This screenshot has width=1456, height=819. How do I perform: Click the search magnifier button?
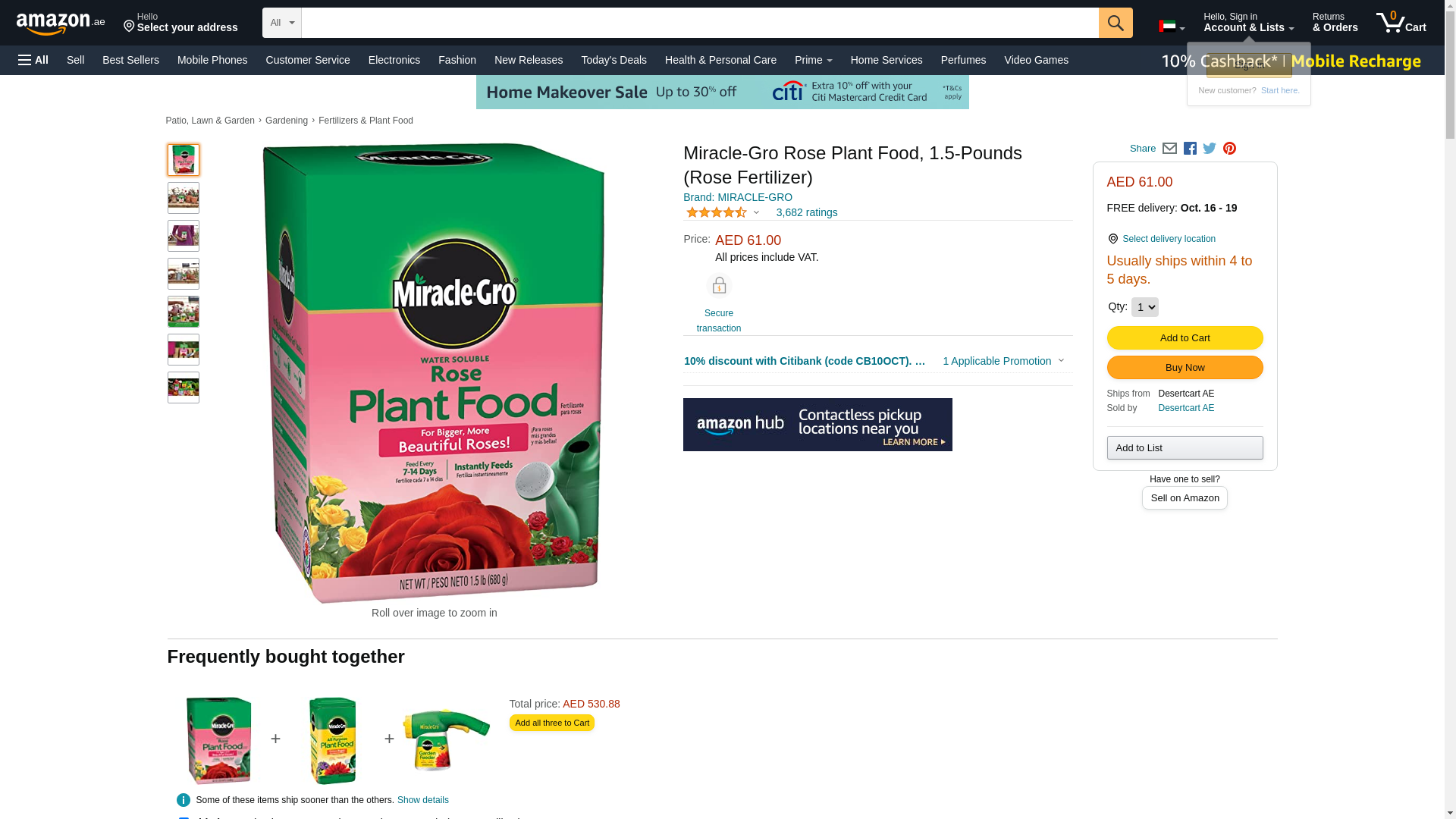[1115, 23]
